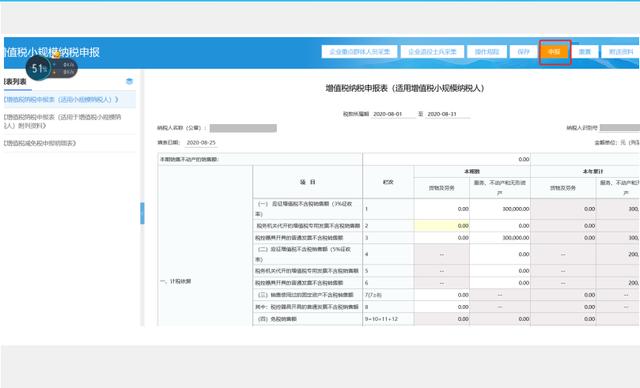This screenshot has height=388, width=640.
Task: Click row 4 服务 本期数 cell 0.00
Action: coord(500,254)
